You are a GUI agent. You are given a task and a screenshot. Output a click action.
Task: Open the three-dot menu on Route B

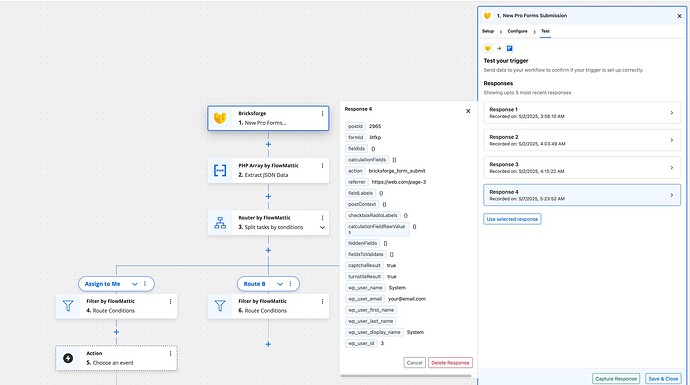290,284
